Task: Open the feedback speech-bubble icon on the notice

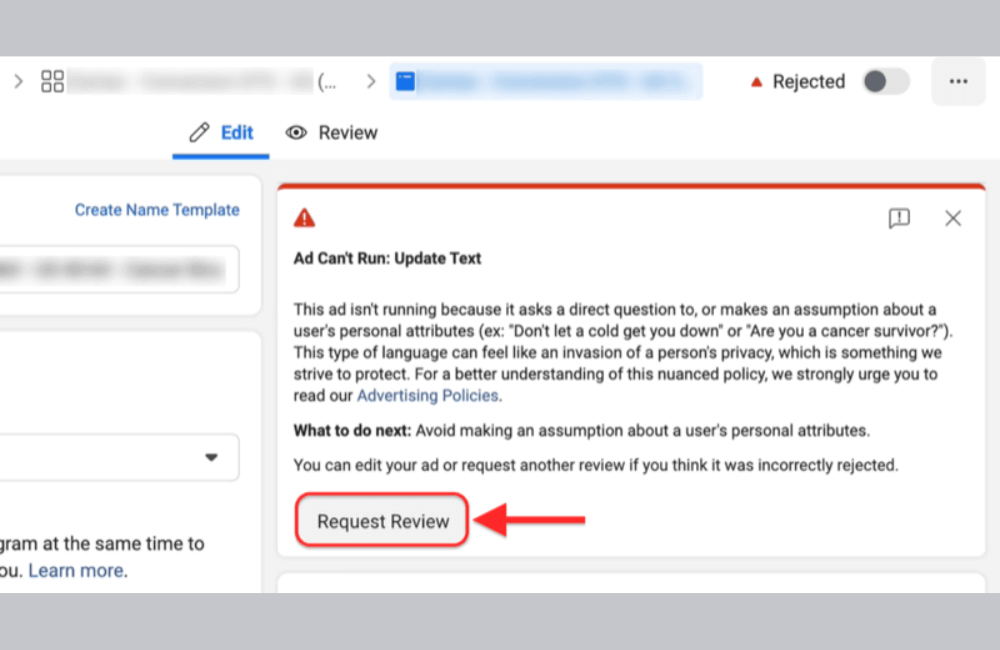Action: [x=899, y=217]
